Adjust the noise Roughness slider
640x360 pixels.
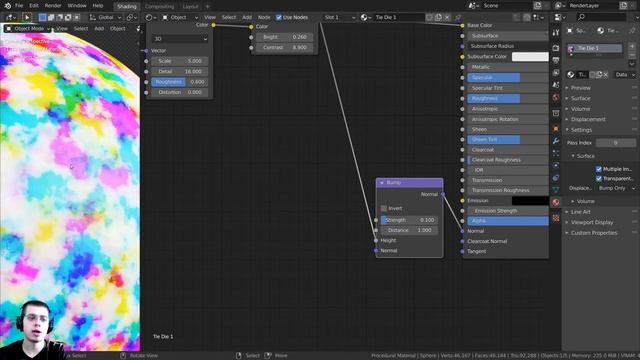[180, 82]
